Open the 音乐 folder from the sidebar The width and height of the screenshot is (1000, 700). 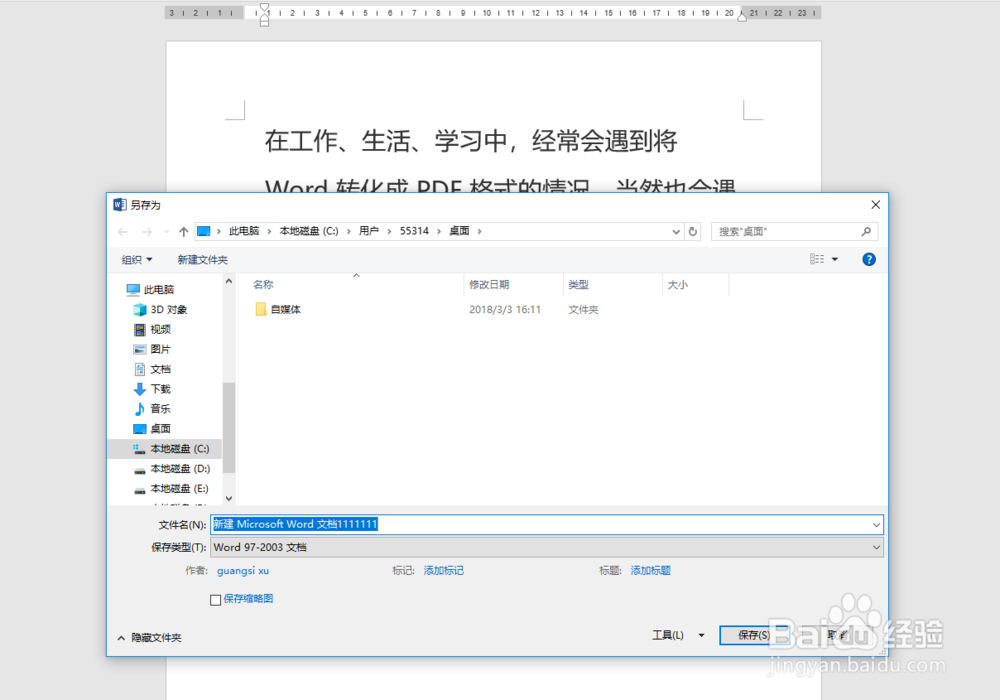pos(159,409)
